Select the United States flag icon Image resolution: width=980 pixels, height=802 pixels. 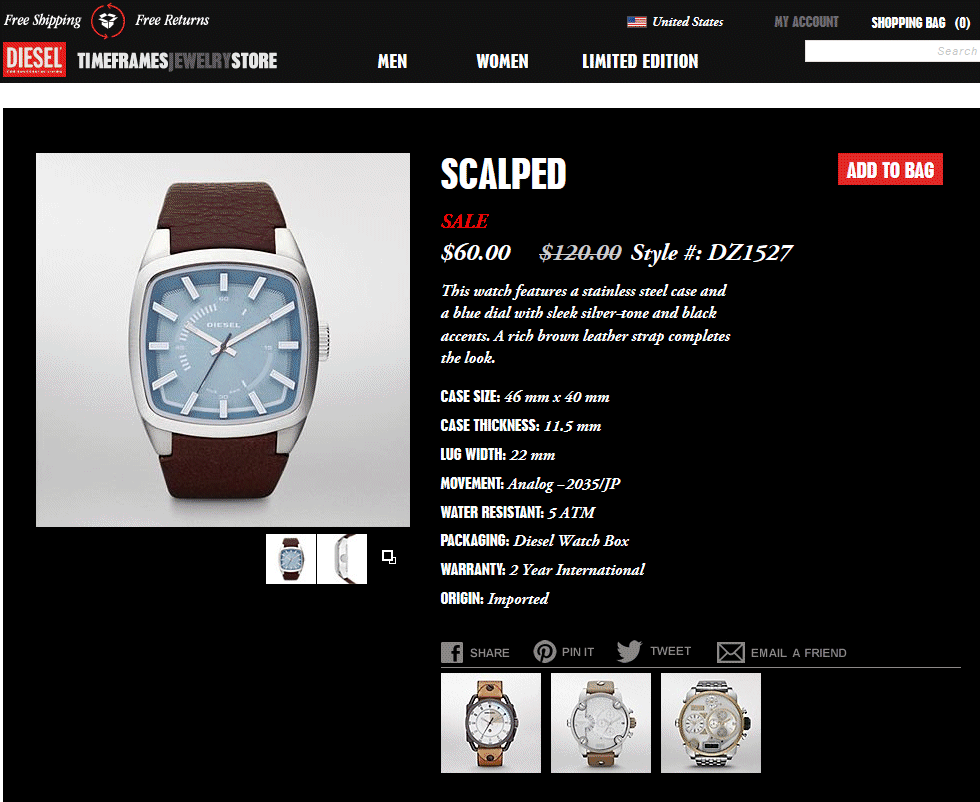point(636,22)
